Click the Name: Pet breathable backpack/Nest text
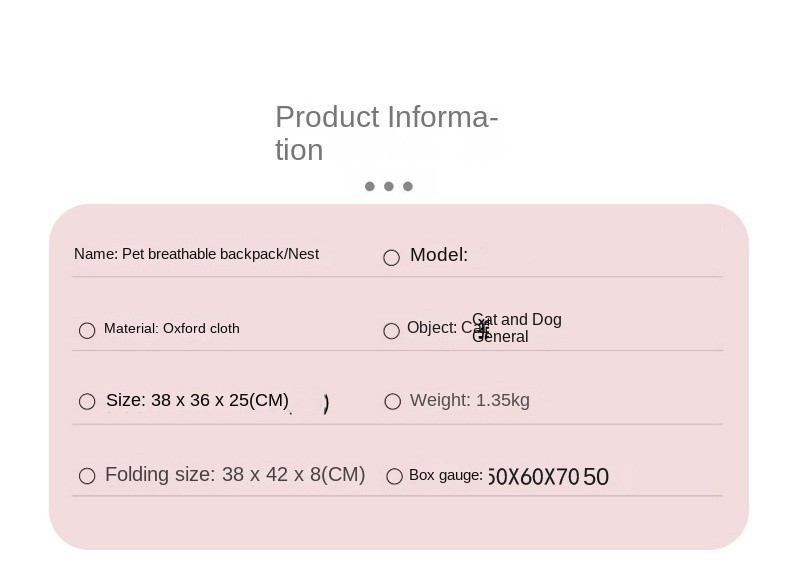This screenshot has height=583, width=790. (x=196, y=254)
